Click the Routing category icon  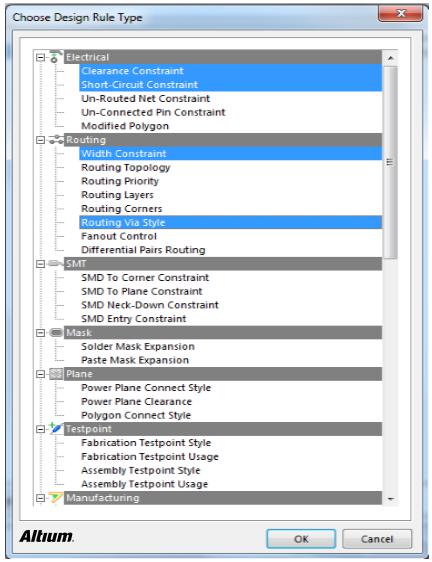point(56,139)
